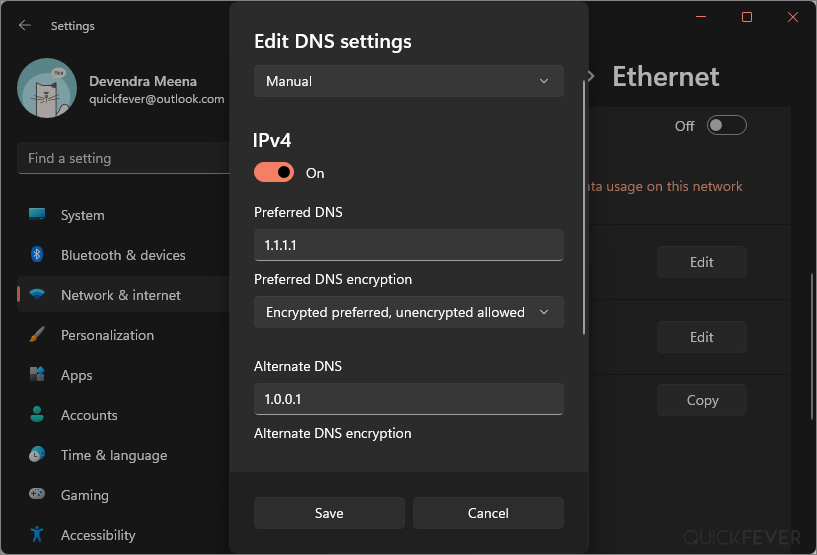Click the Bluetooth icon in sidebar
Viewport: 817px width, 555px height.
[37, 254]
